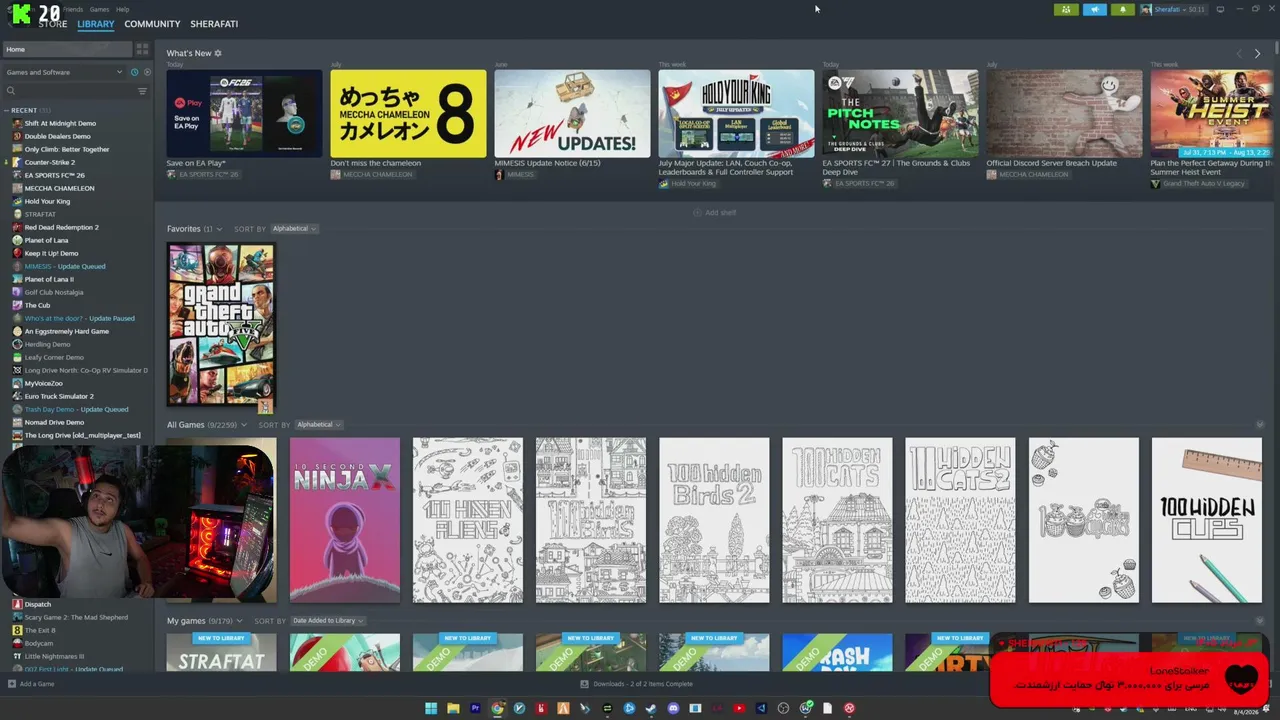This screenshot has height=720, width=1280.
Task: Open the Windows Start menu
Action: [x=431, y=708]
